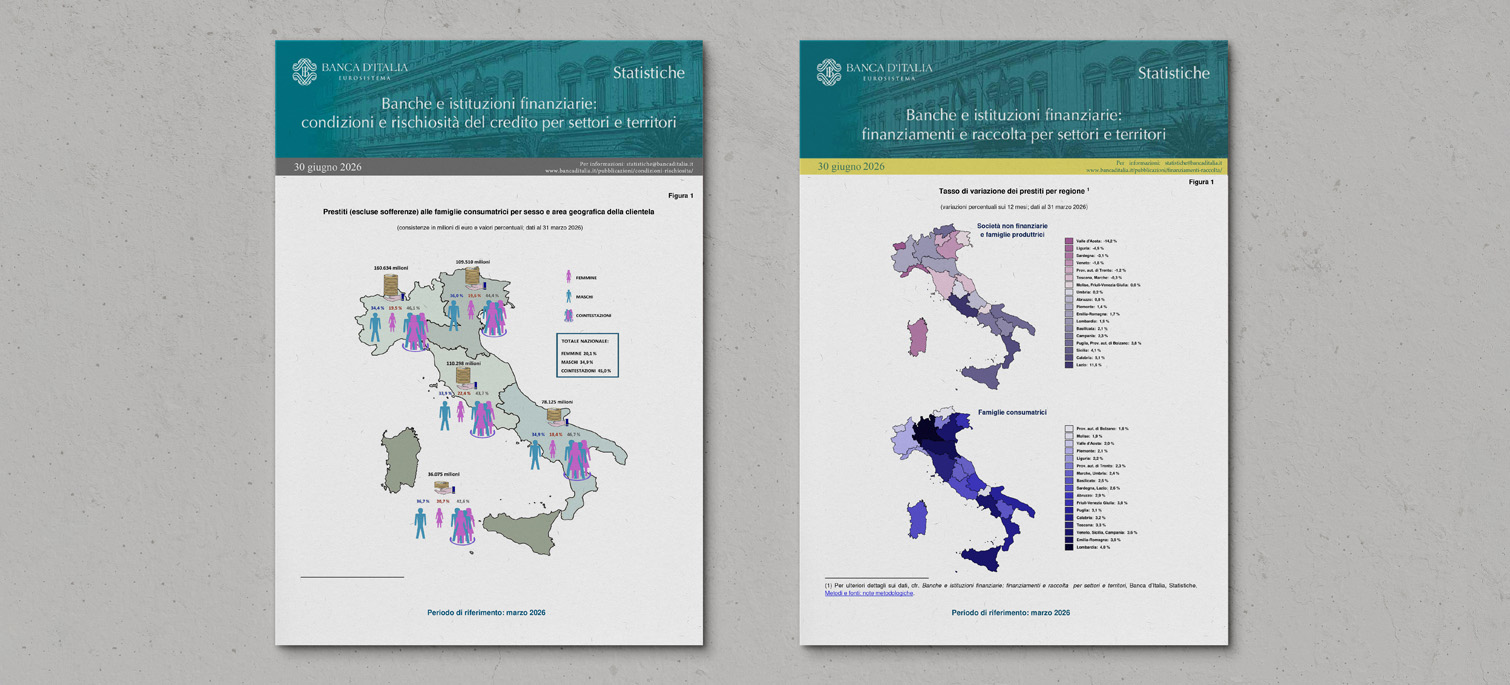Screen dimensions: 1510x685
Task: Click the Banca d'Italia emblem on right page
Action: click(x=829, y=72)
